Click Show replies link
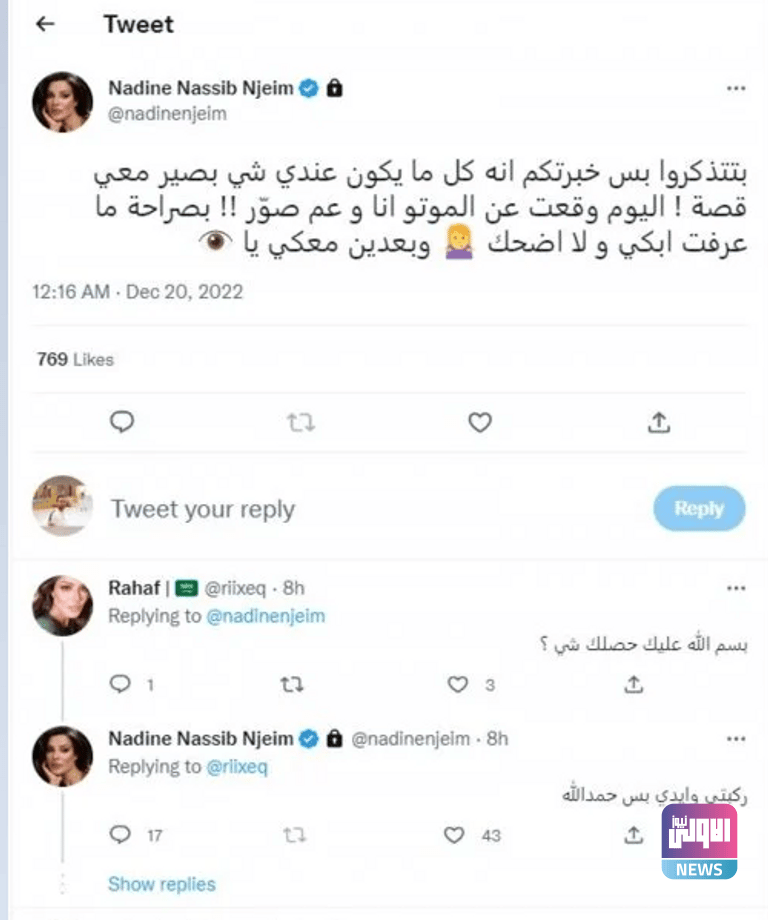768x920 pixels. 161,884
